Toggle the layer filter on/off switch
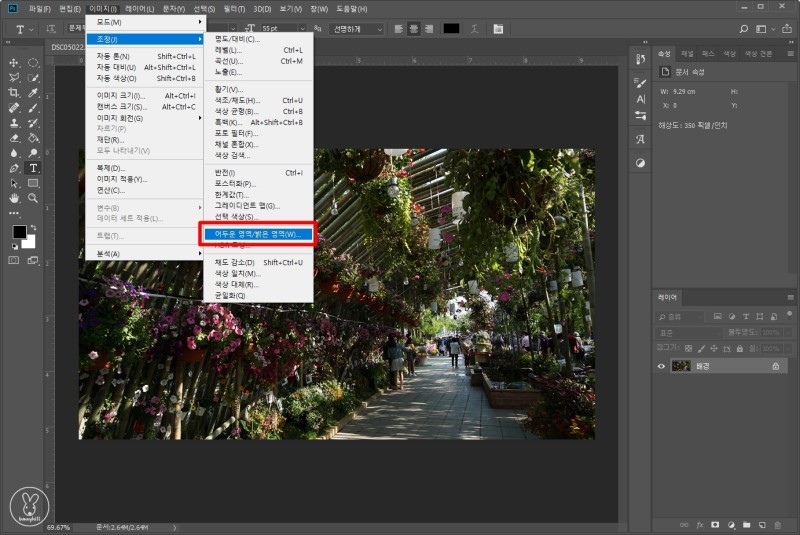The width and height of the screenshot is (800, 535). (787, 315)
